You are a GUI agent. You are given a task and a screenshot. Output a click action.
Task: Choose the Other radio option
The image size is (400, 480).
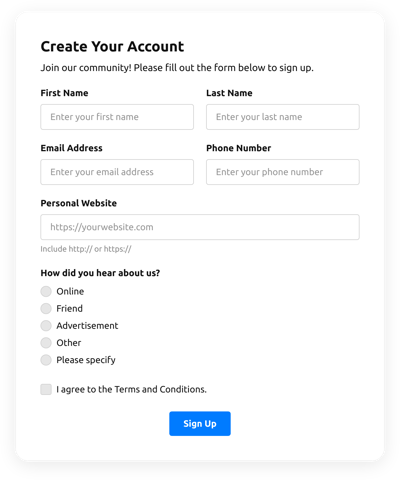[x=46, y=343]
